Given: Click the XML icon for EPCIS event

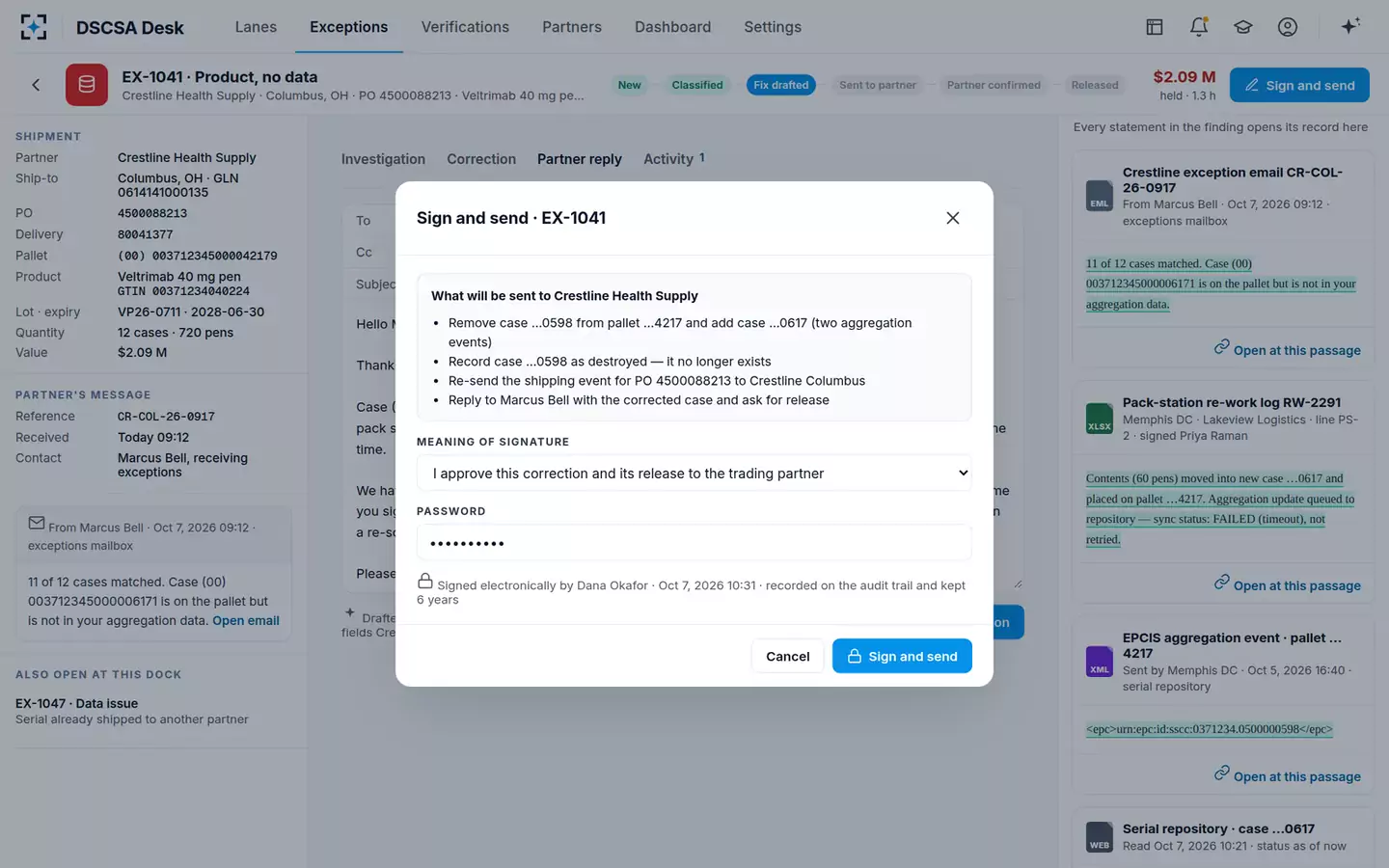Looking at the screenshot, I should click(1100, 662).
